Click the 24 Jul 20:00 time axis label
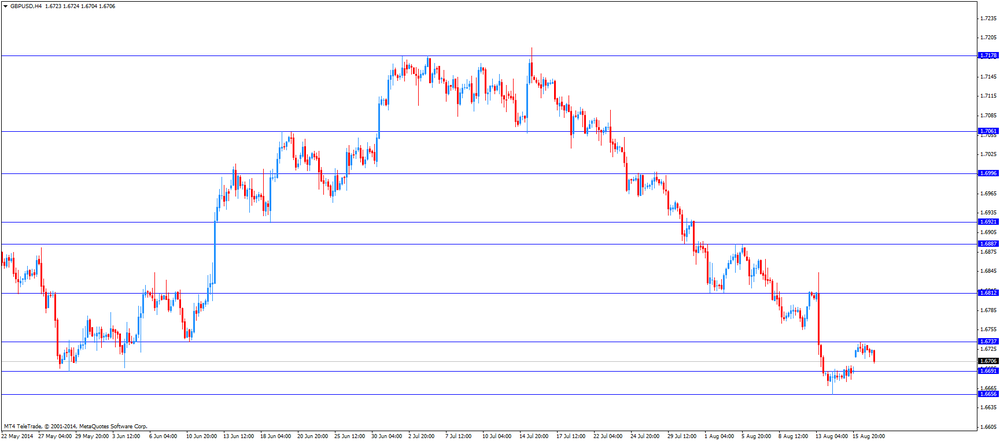The image size is (1000, 441). tap(645, 437)
